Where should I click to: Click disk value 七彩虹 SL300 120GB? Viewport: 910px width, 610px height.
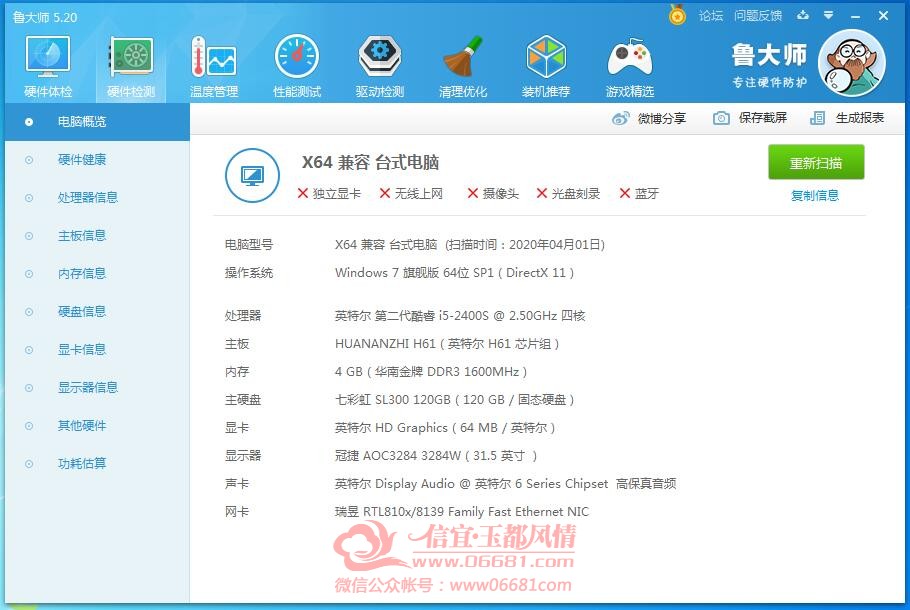coord(454,400)
